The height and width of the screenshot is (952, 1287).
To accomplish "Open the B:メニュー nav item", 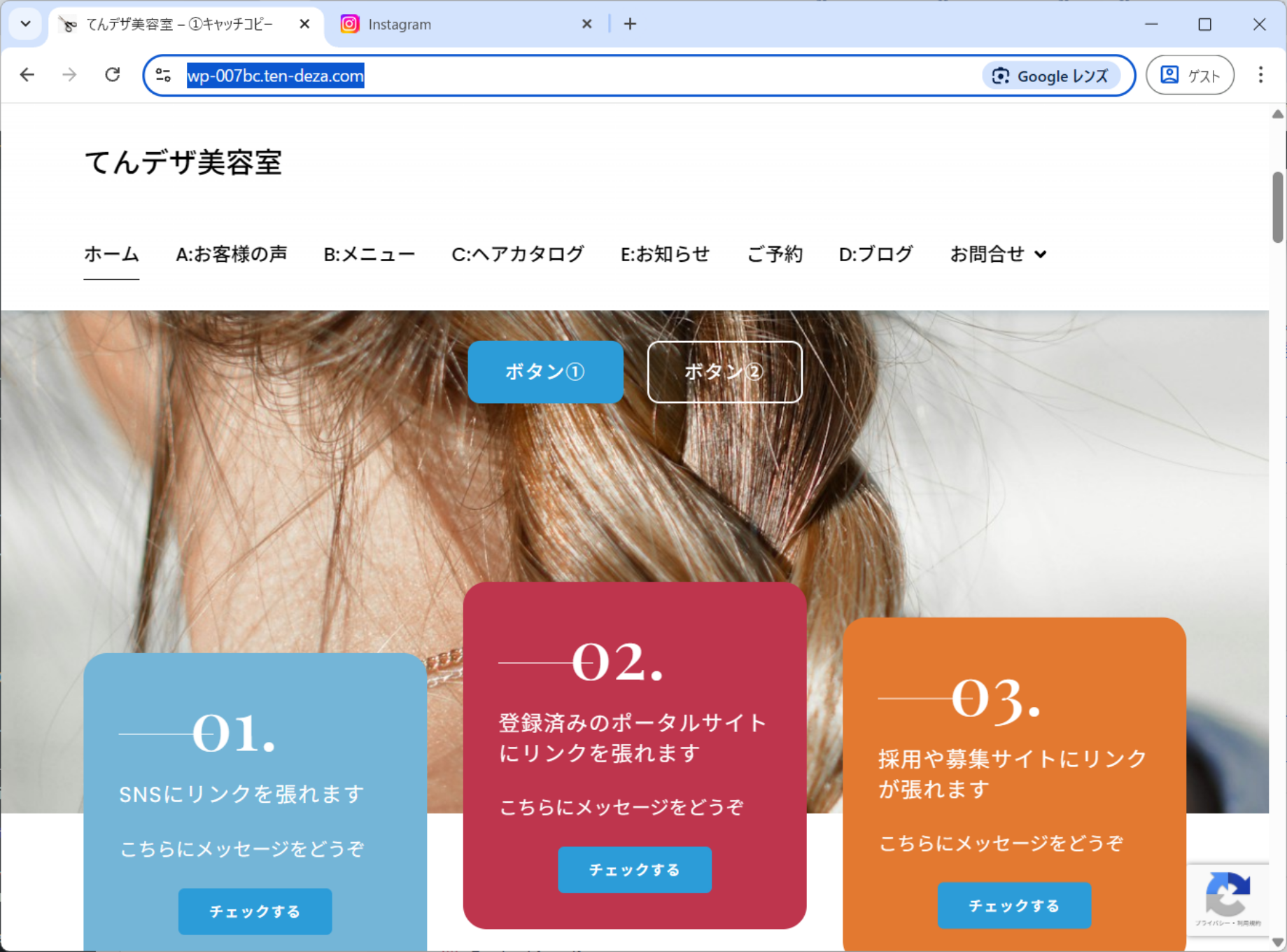I will [369, 254].
